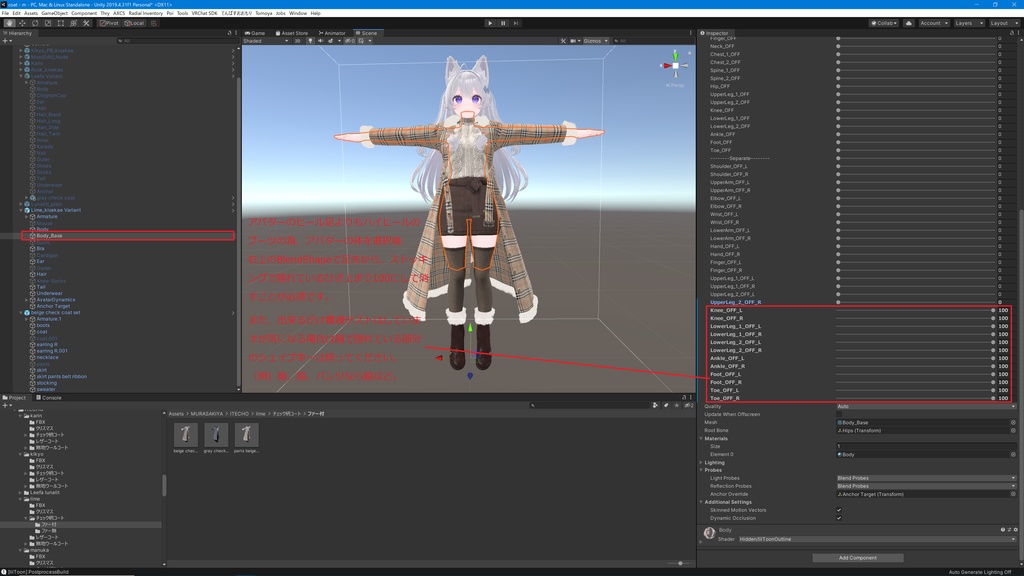
Task: Open Body material help icon
Action: (1002, 530)
